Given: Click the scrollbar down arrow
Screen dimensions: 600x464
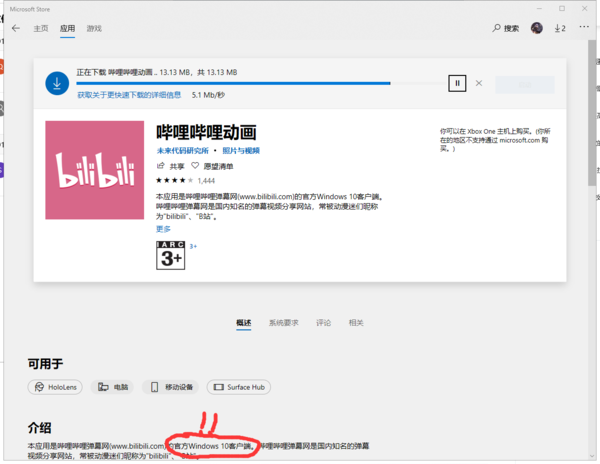Looking at the screenshot, I should click(592, 456).
